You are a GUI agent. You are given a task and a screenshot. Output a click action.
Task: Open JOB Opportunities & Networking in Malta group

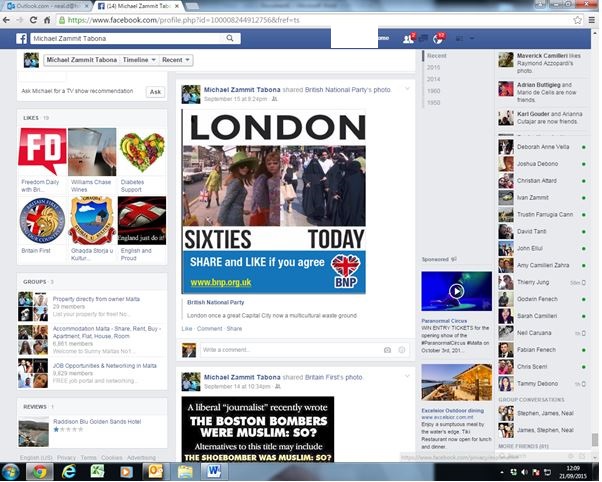point(104,366)
